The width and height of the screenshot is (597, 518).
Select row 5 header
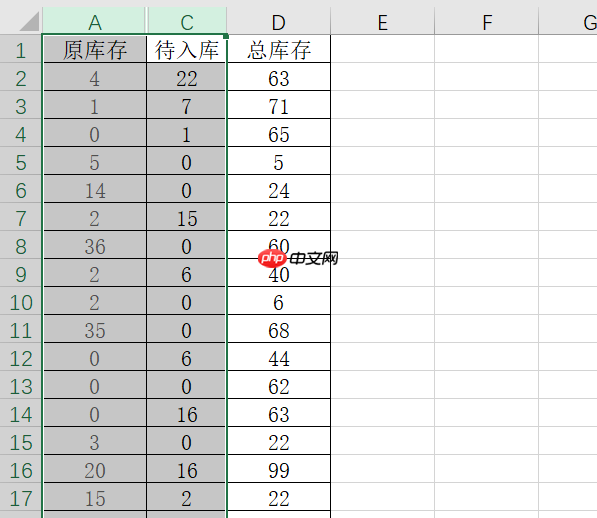coord(21,161)
